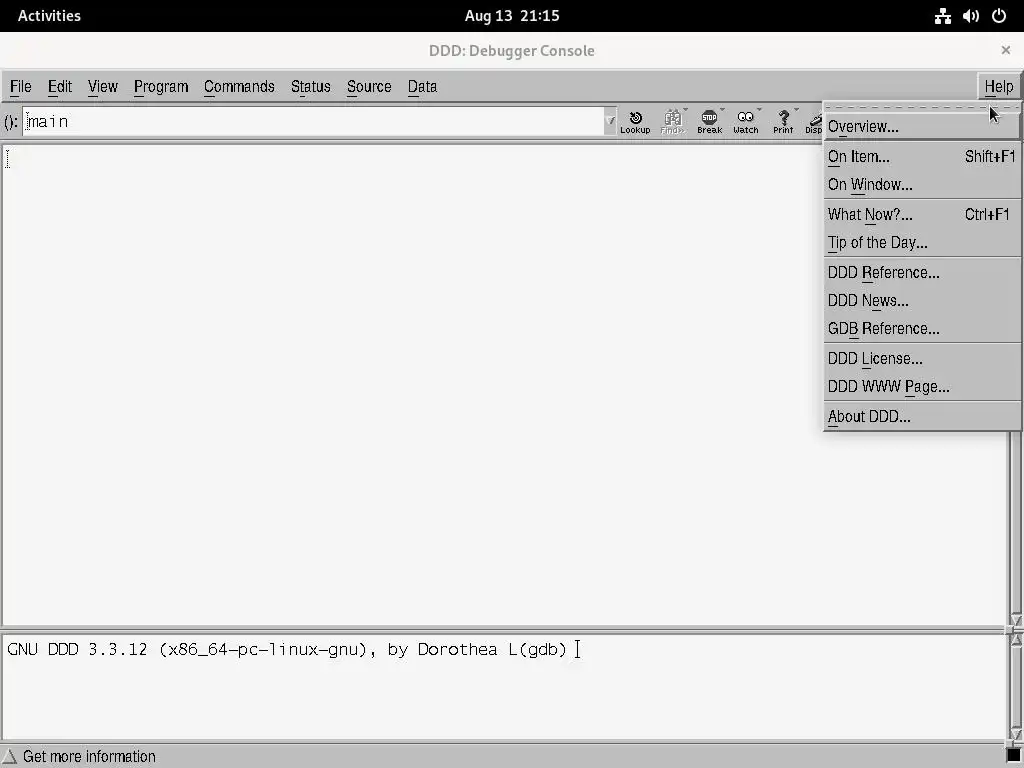Click inside the empty source window area

503,384
